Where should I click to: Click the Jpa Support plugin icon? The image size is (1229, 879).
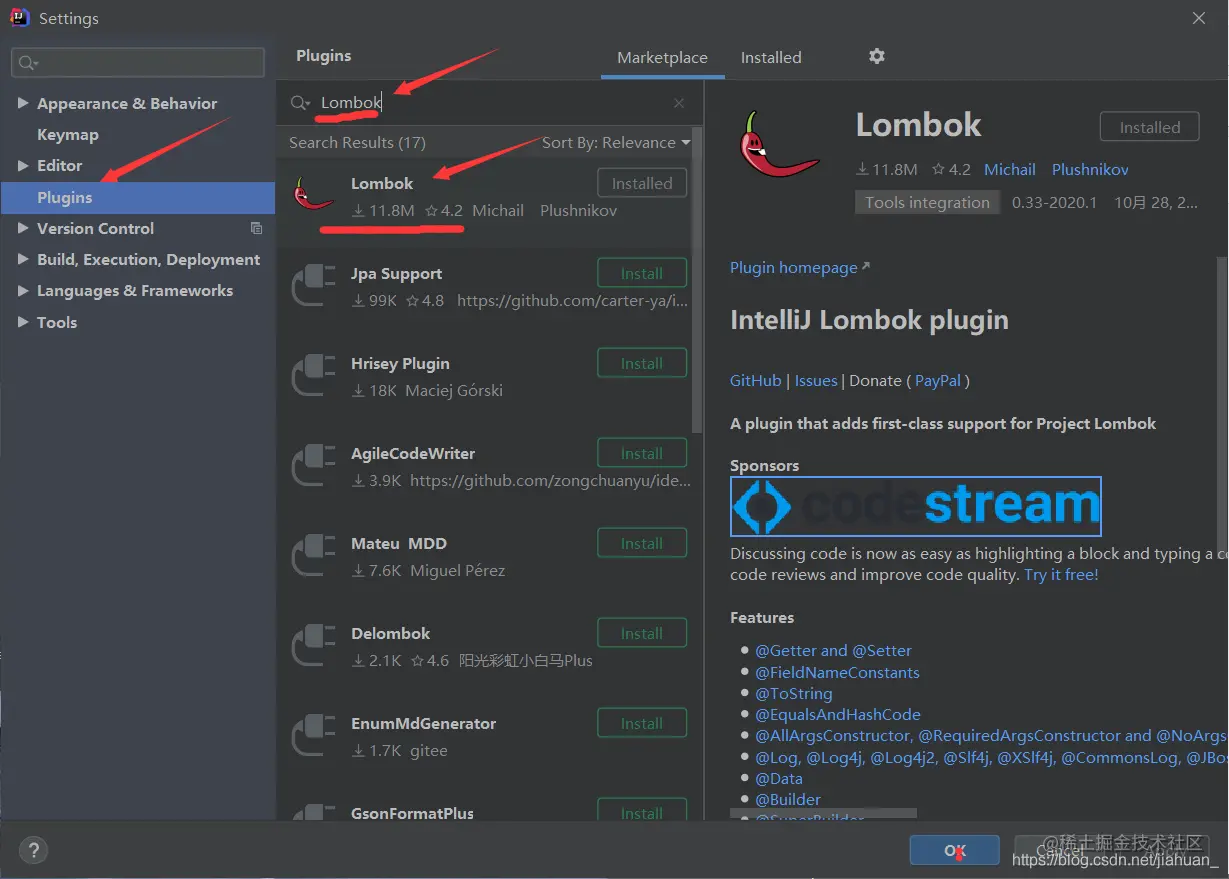pos(313,283)
